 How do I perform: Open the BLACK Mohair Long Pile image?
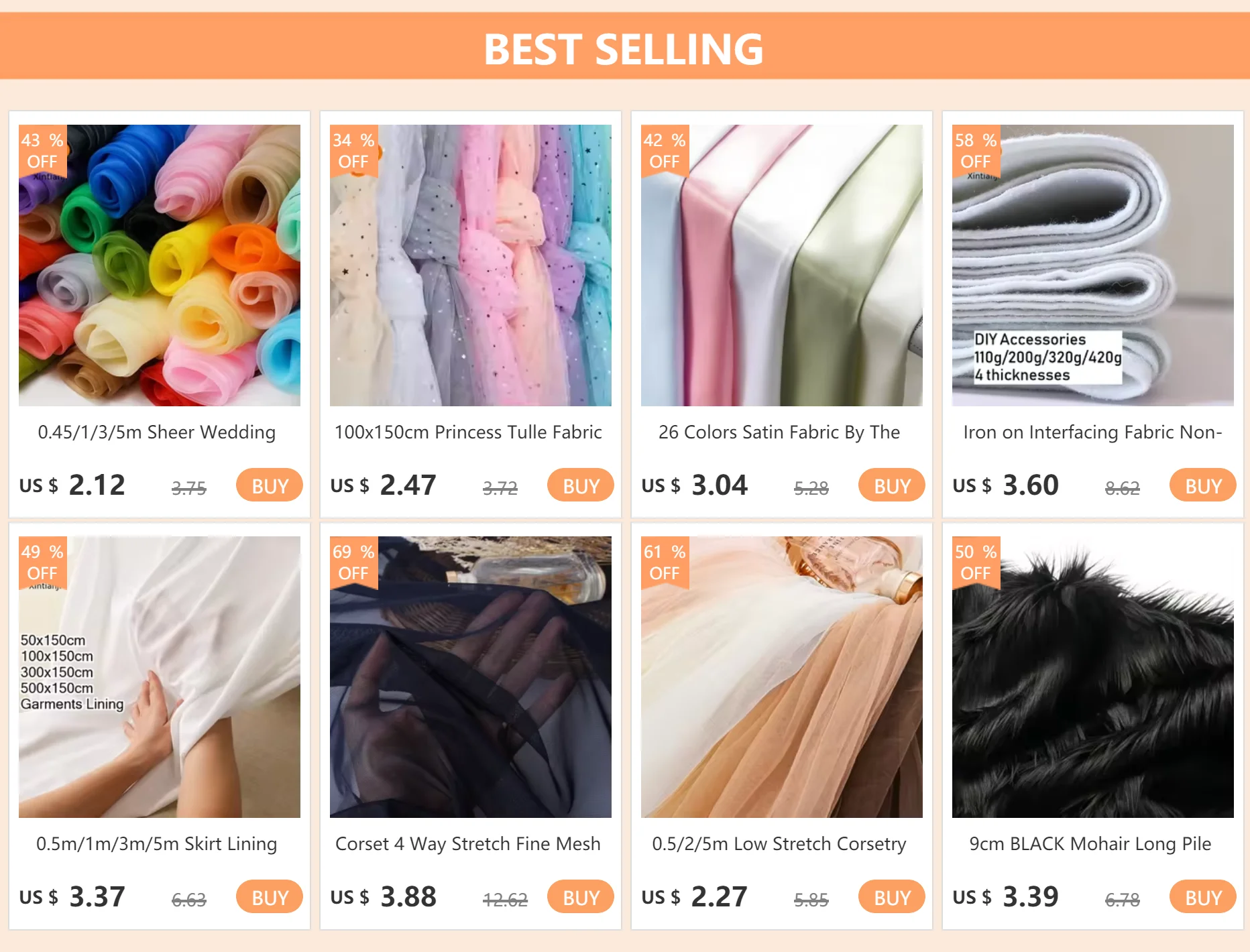1093,677
